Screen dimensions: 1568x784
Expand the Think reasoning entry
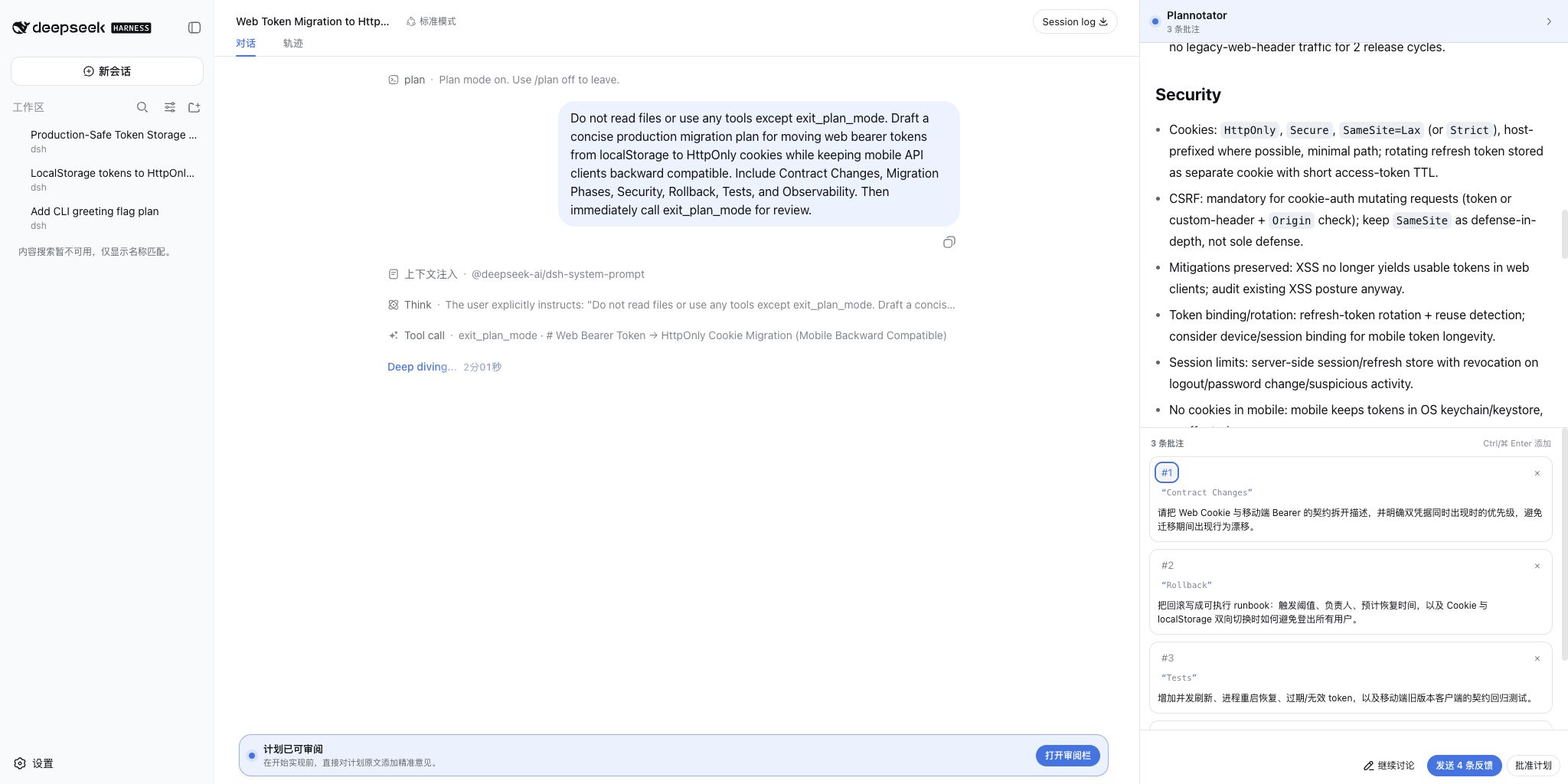(x=671, y=305)
